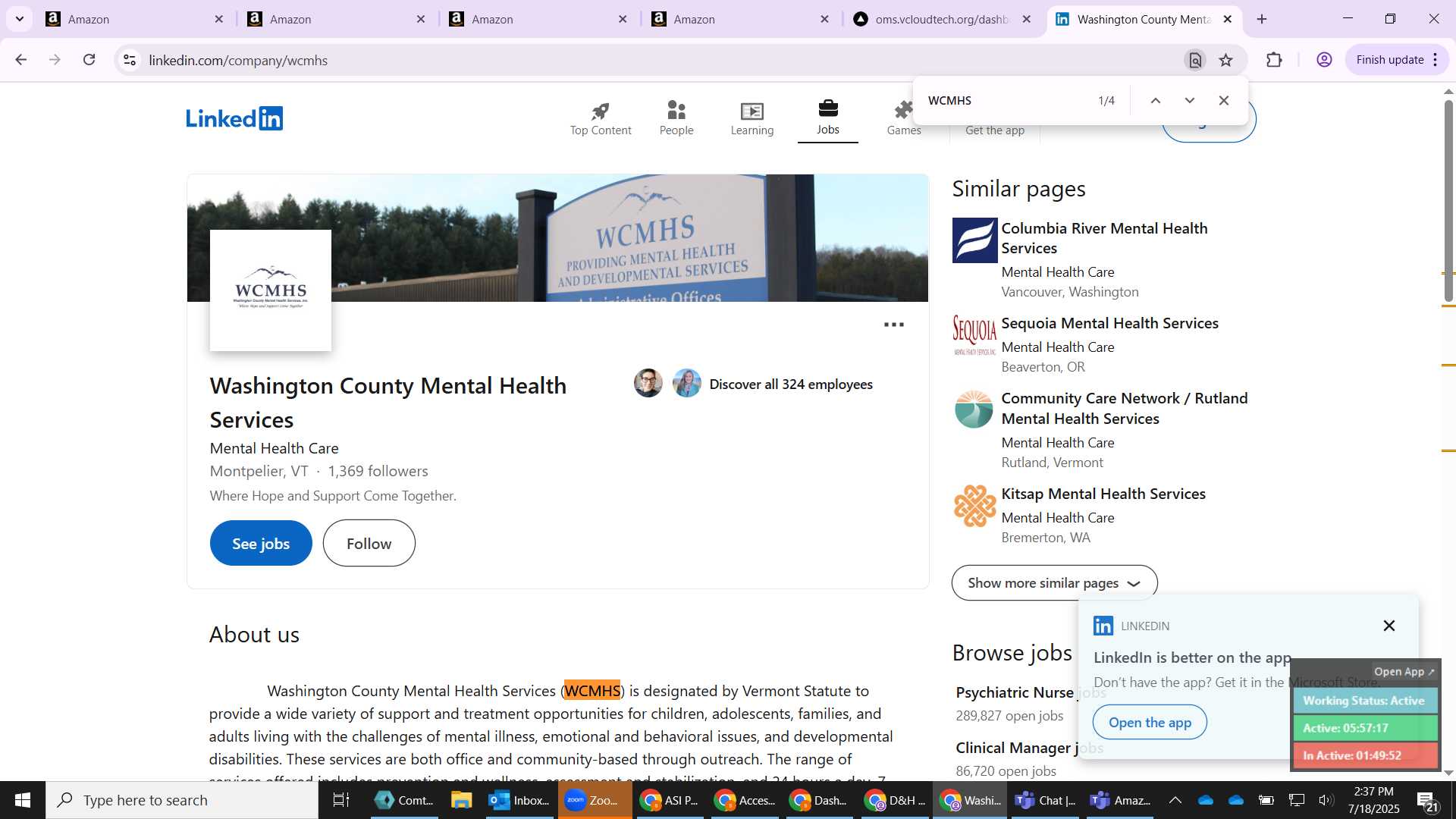Switch to the first Amazon tab

click(x=135, y=19)
